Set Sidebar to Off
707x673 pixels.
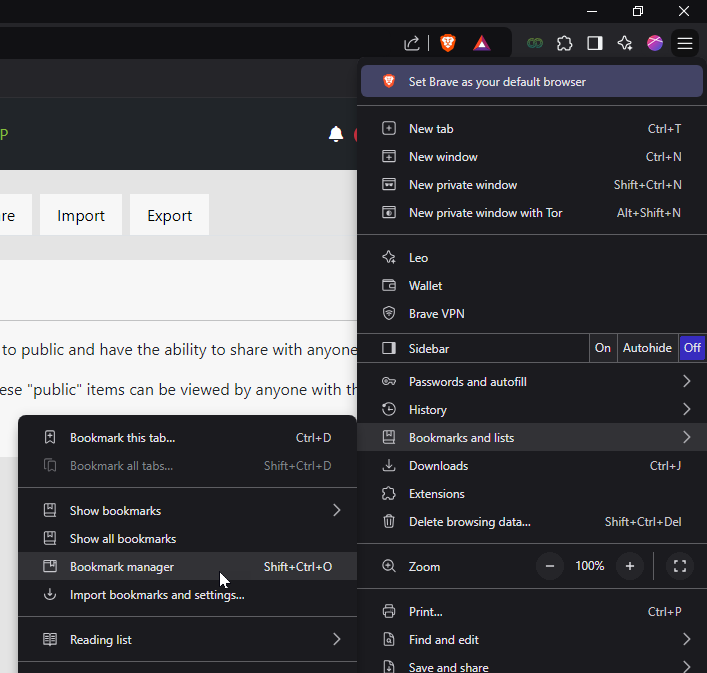point(692,348)
